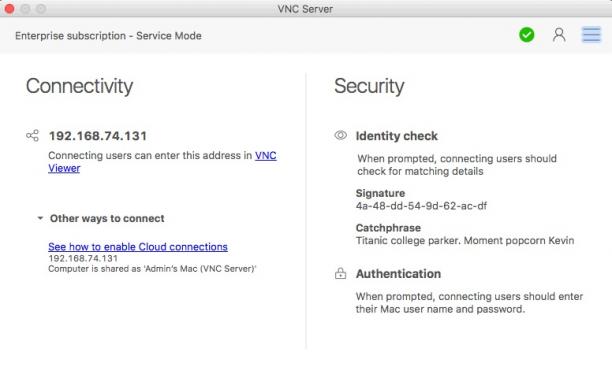Click the Mac user name and password description
The image size is (612, 367).
(469, 303)
